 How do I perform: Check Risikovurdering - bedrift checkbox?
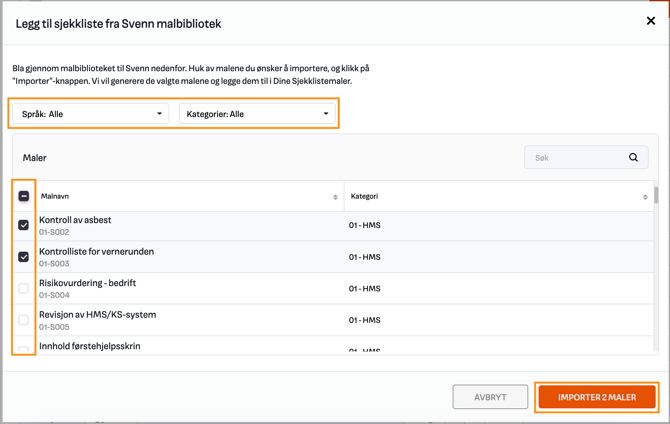pyautogui.click(x=24, y=288)
